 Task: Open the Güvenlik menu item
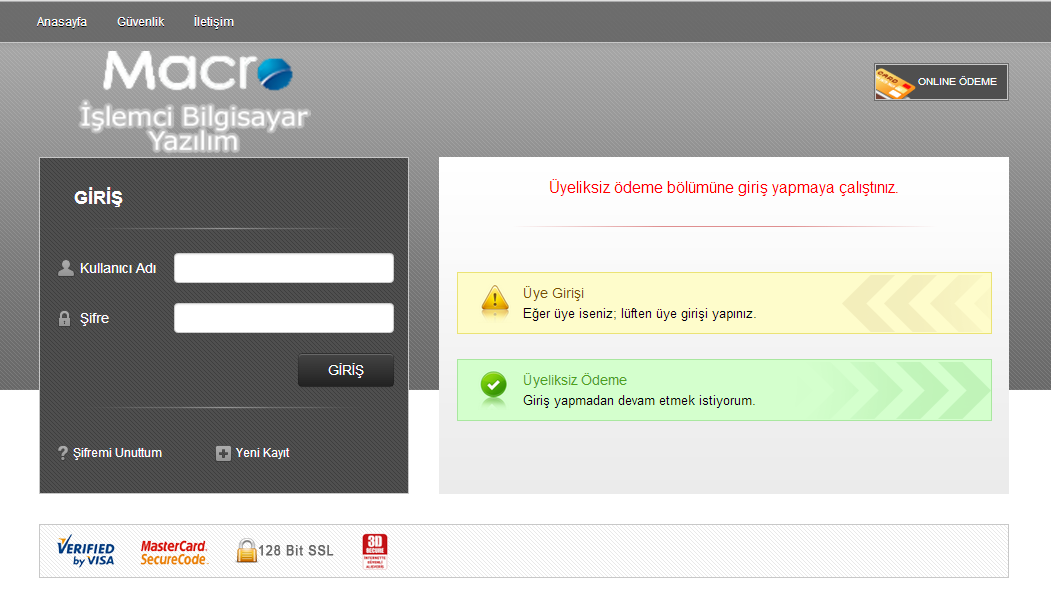coord(140,22)
